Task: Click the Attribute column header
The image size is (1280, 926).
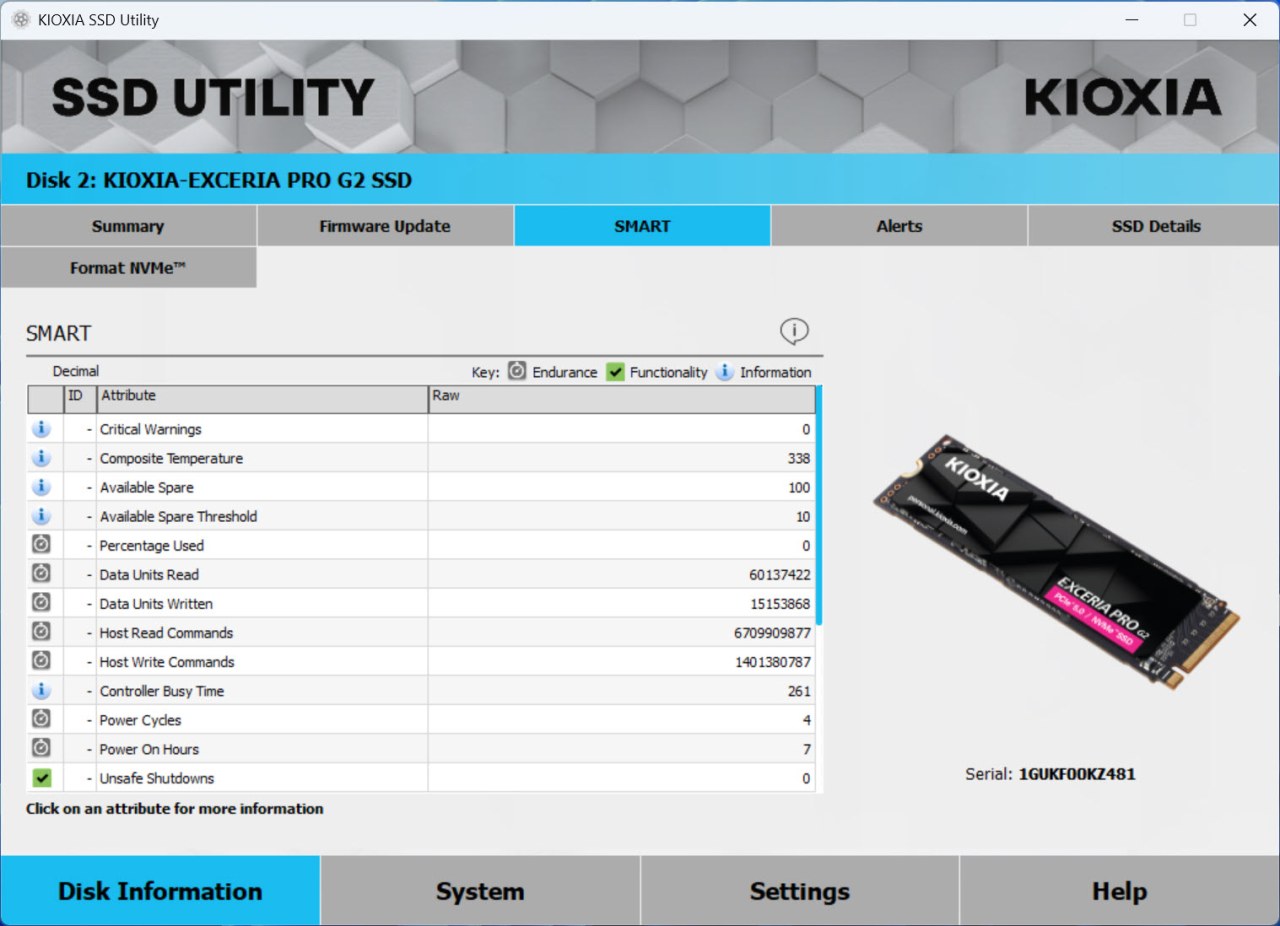Action: click(262, 399)
